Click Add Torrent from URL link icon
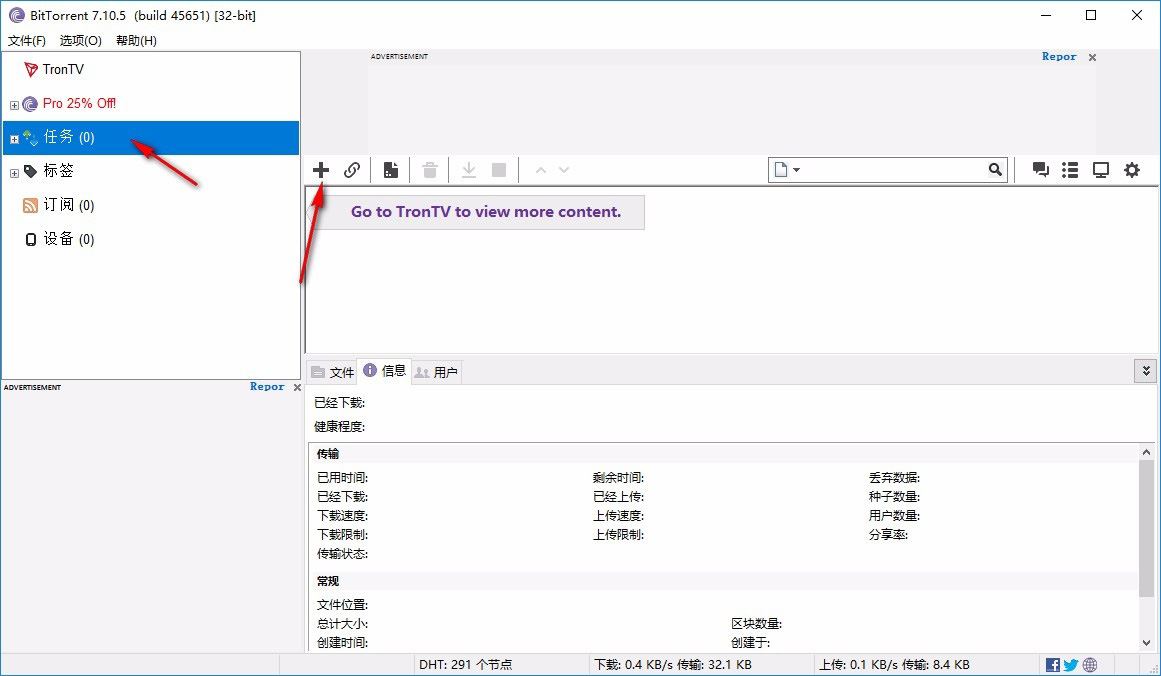 [x=352, y=170]
